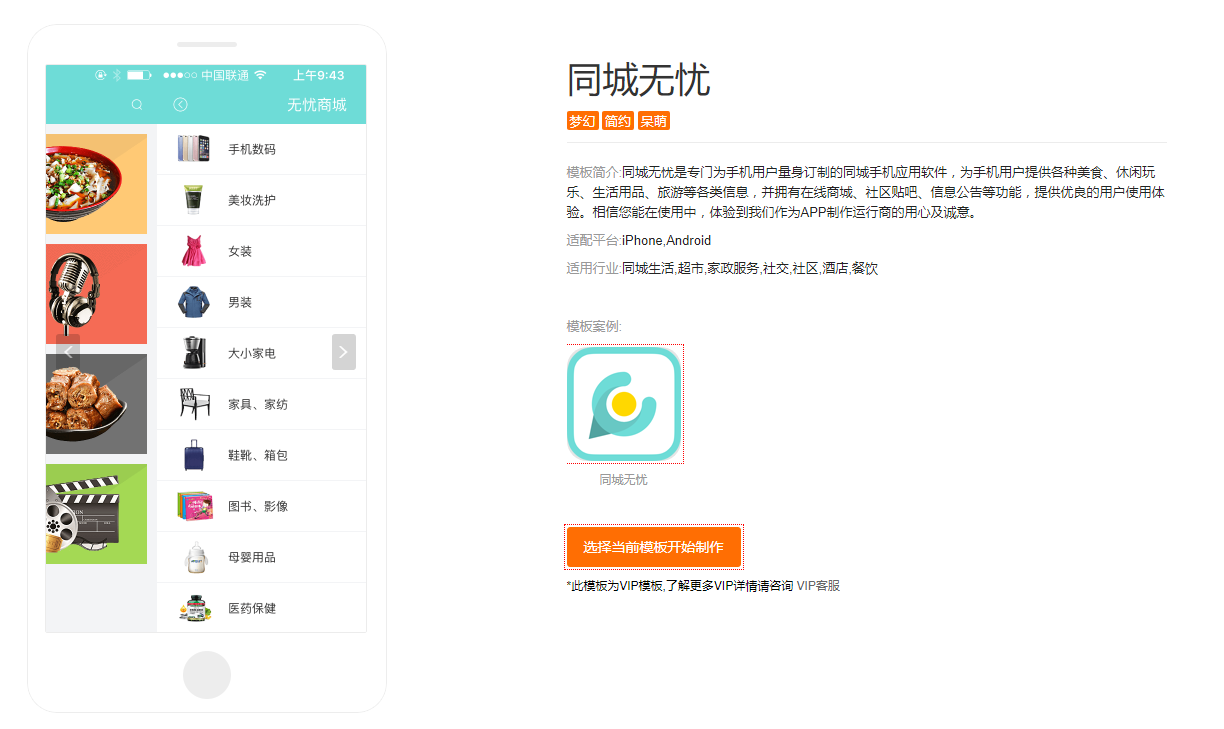Select the suitcase icon for 鞋靴、箱包
Screen dimensions: 1224x729
tap(192, 454)
